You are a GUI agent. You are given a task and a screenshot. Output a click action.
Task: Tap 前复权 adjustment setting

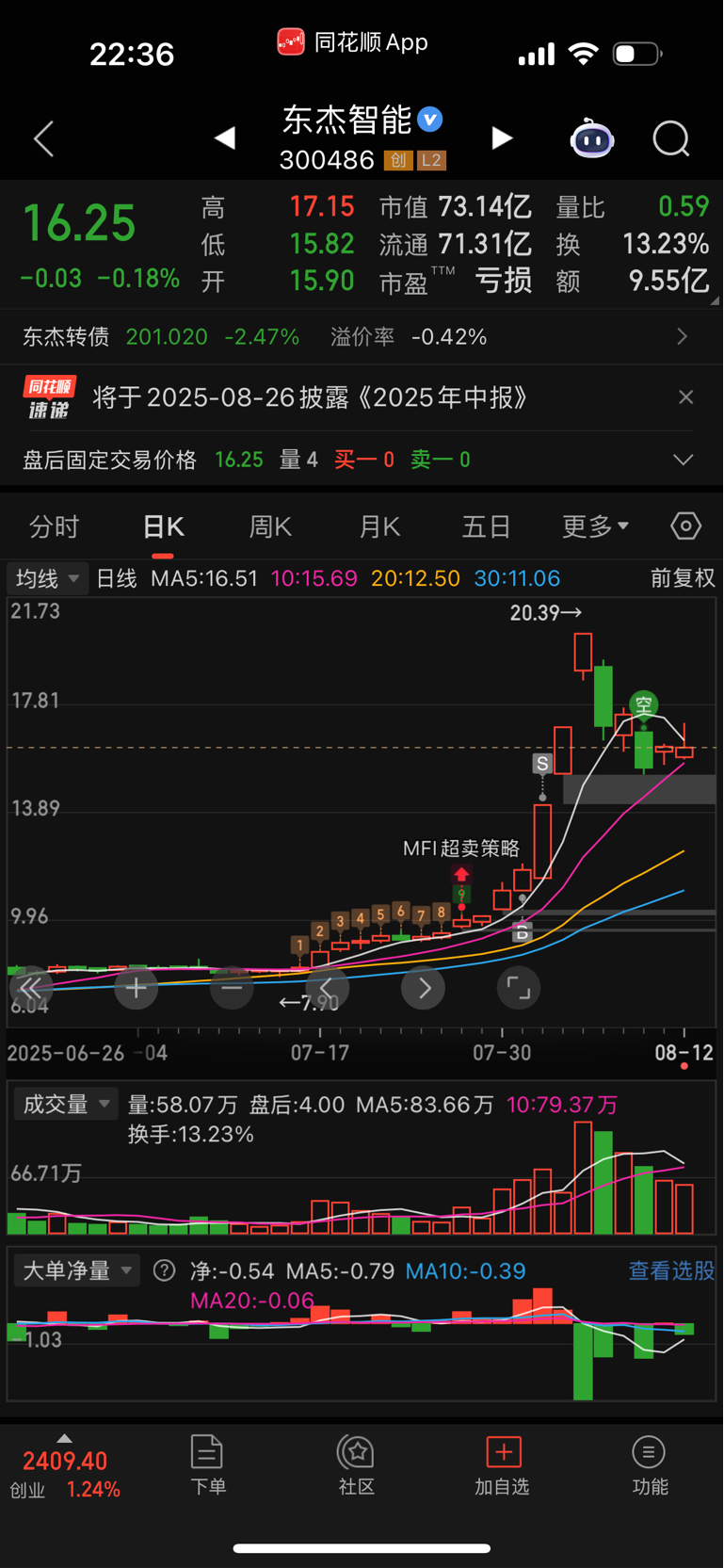[683, 578]
